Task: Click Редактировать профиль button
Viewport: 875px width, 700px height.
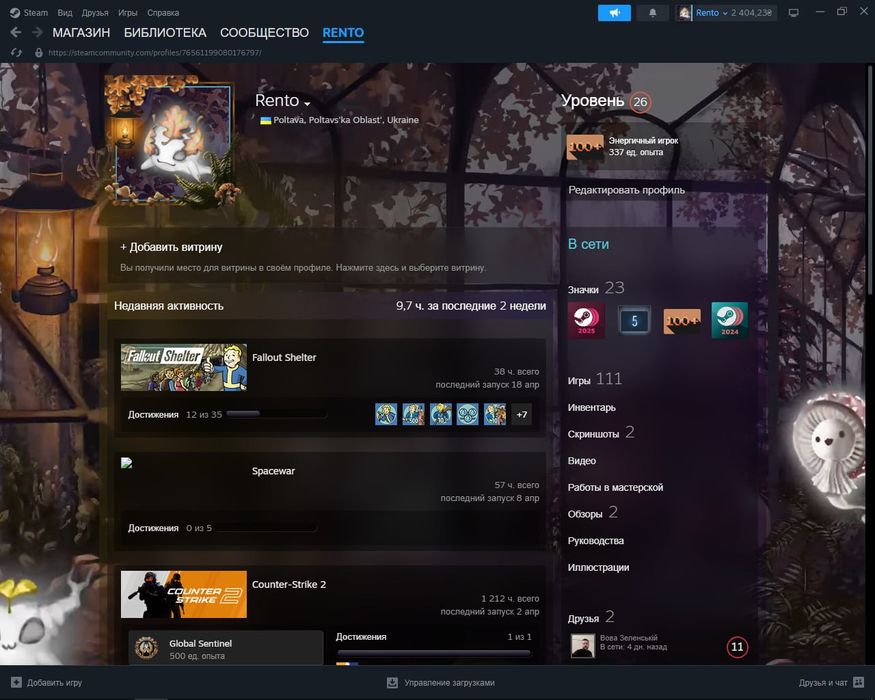Action: pyautogui.click(x=626, y=190)
